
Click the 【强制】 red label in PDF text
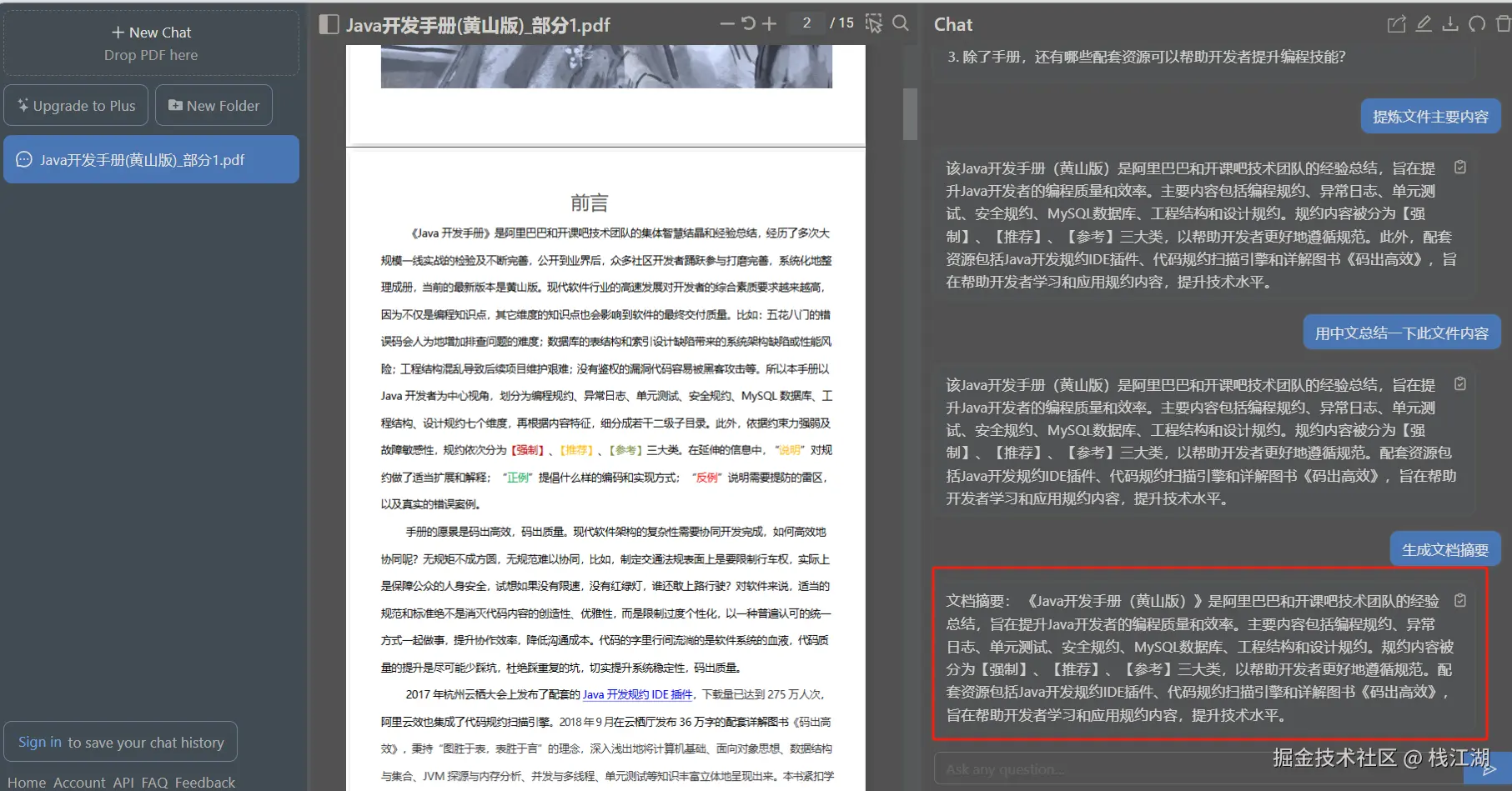coord(528,451)
